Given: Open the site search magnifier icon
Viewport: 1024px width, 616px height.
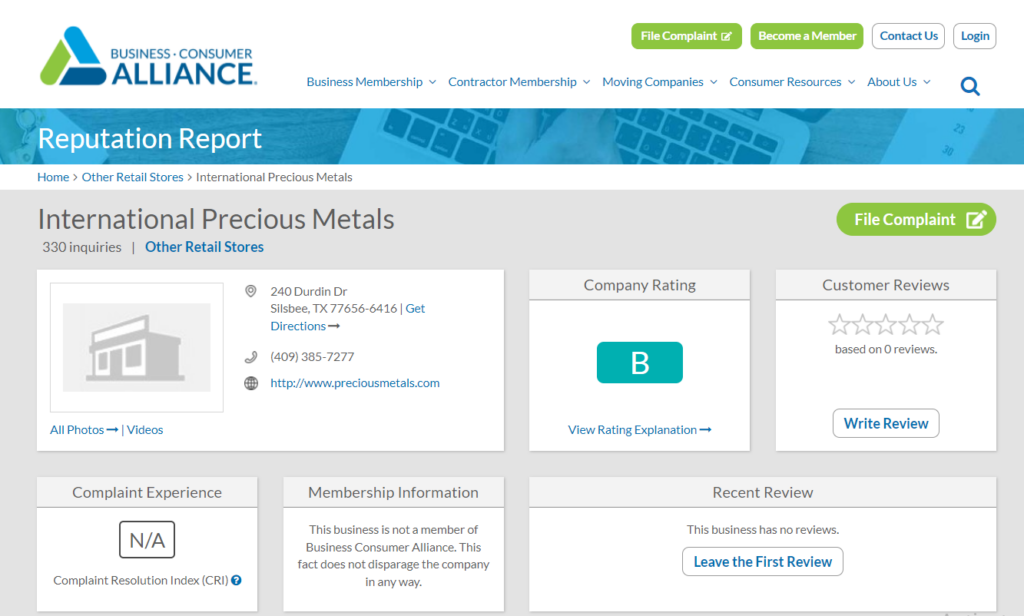Looking at the screenshot, I should 970,86.
